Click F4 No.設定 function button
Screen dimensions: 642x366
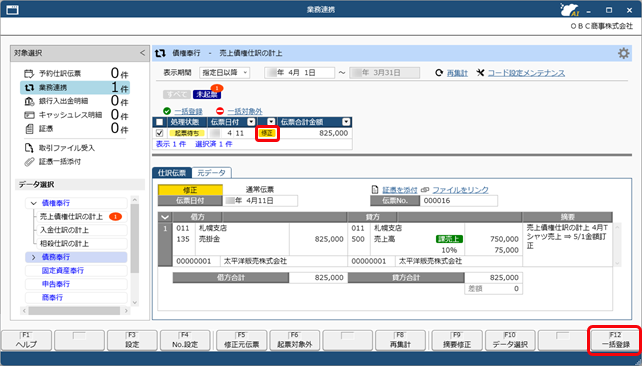[x=185, y=341]
